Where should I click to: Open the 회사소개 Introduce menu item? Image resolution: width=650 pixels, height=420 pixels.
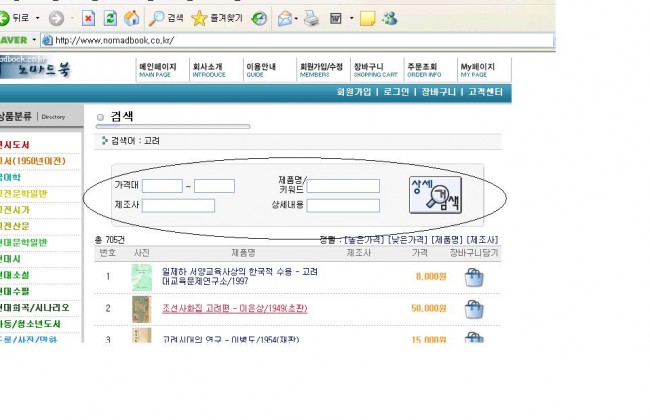[x=208, y=69]
